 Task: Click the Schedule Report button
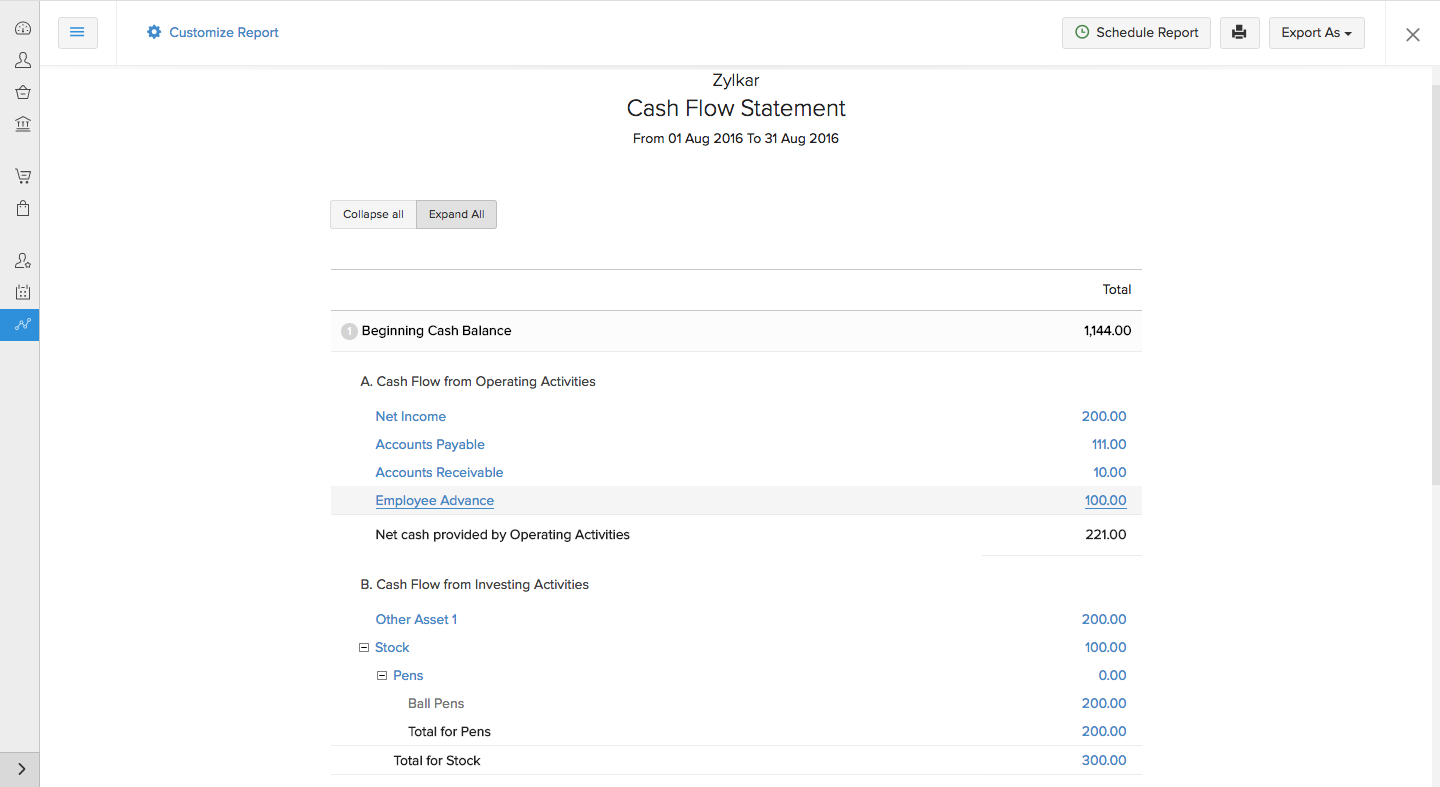(1136, 33)
